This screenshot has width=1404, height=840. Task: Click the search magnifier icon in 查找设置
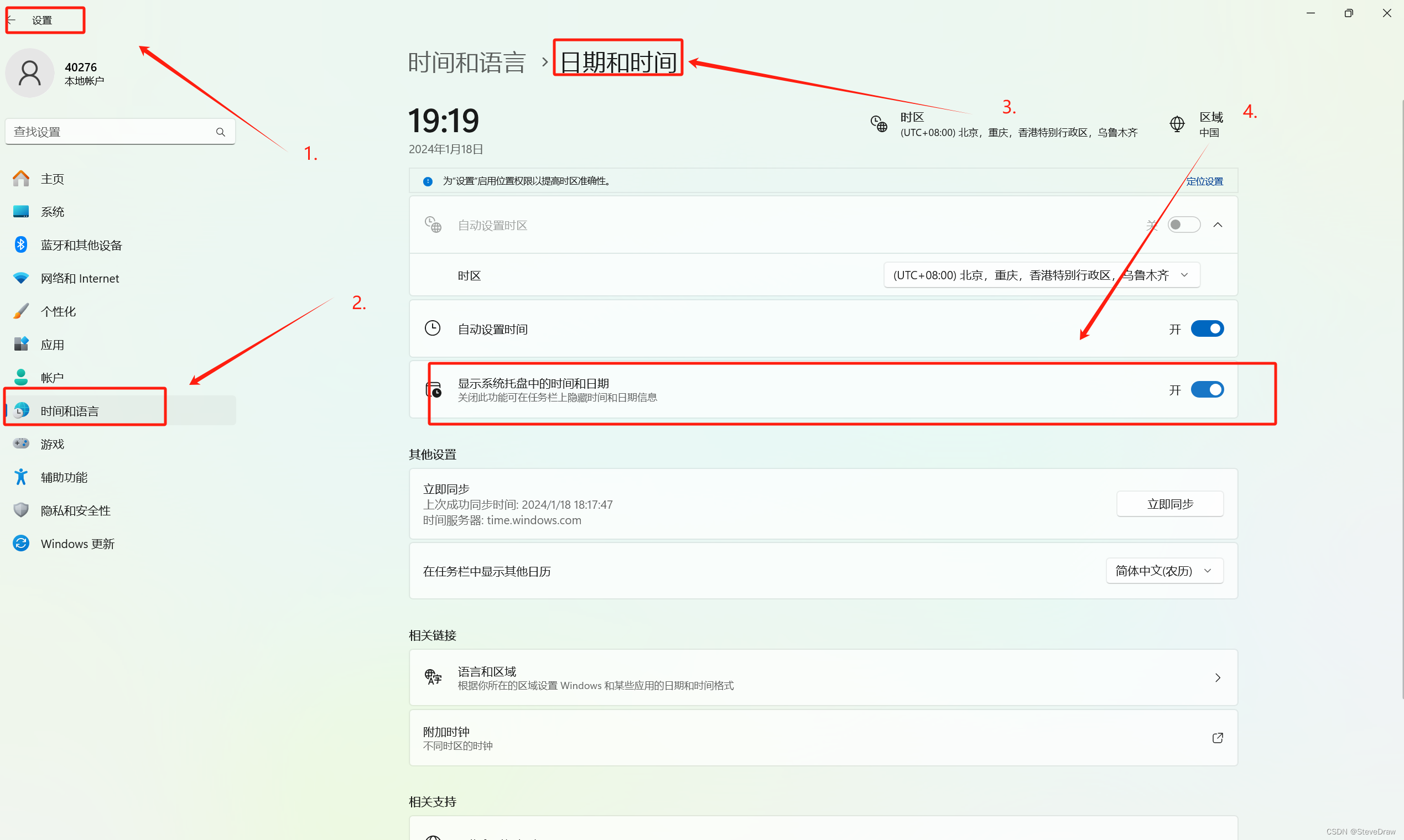(x=220, y=132)
